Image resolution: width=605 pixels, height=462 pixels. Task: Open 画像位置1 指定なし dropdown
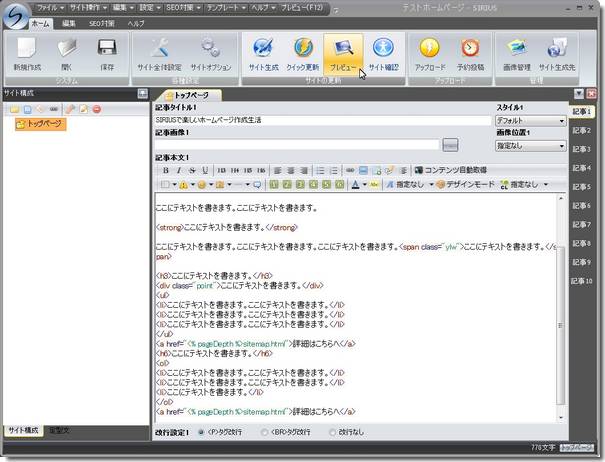531,146
